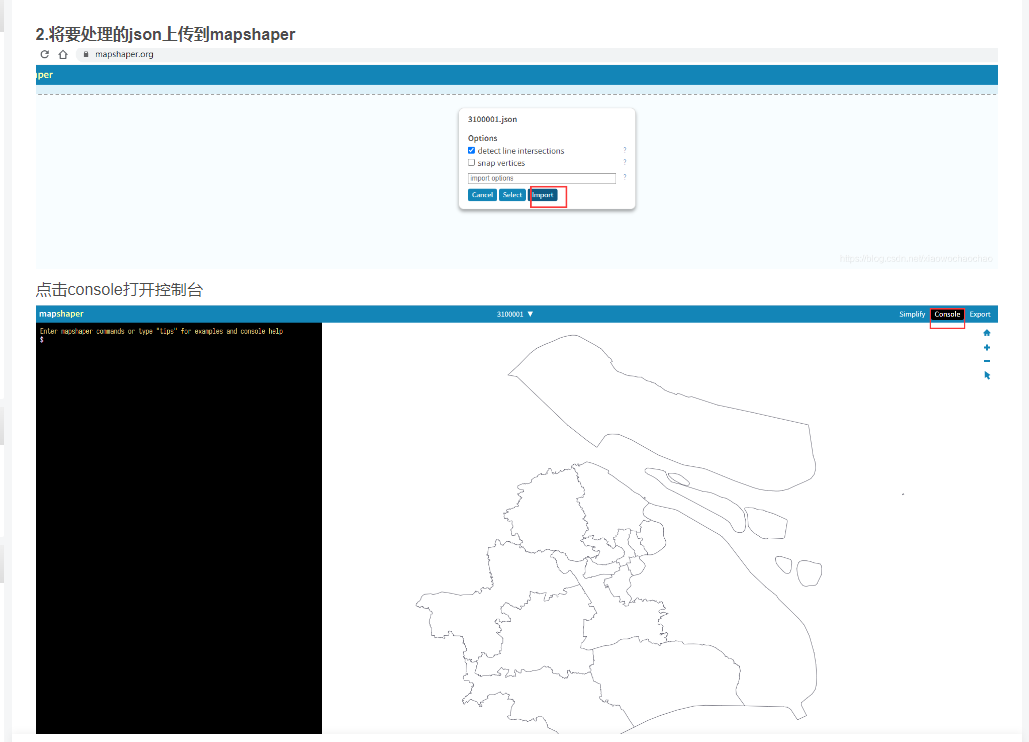Open help for detect line intersections
Image resolution: width=1029 pixels, height=742 pixels.
tap(625, 150)
